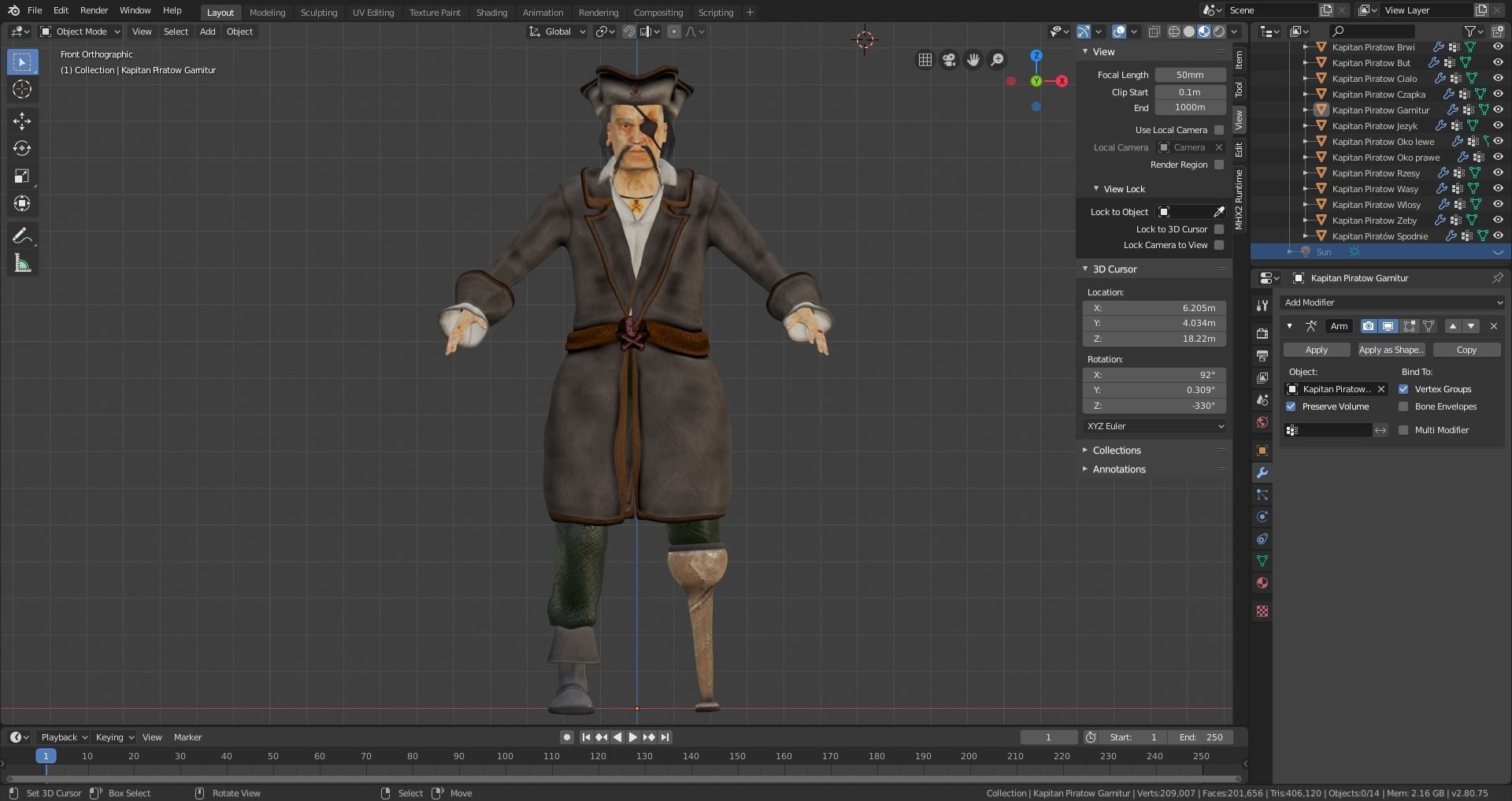The height and width of the screenshot is (801, 1512).
Task: Remove the Armature modifier
Action: coord(1494,326)
